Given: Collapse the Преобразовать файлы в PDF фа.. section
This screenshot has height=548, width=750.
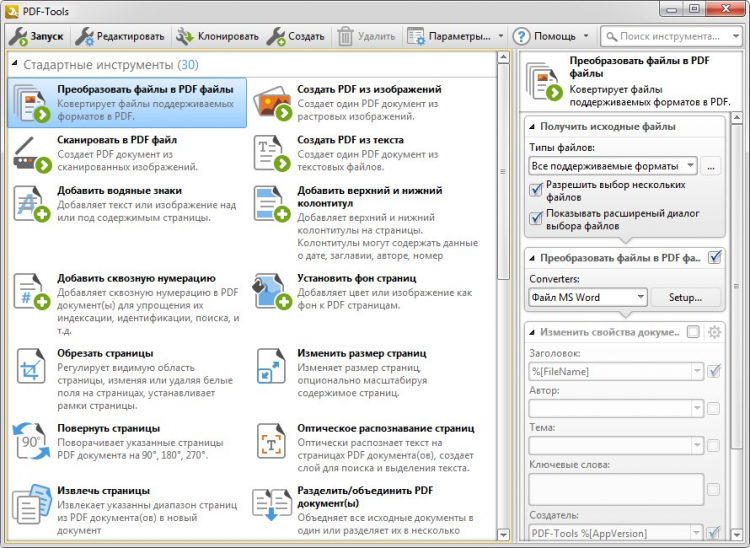Looking at the screenshot, I should pyautogui.click(x=532, y=258).
